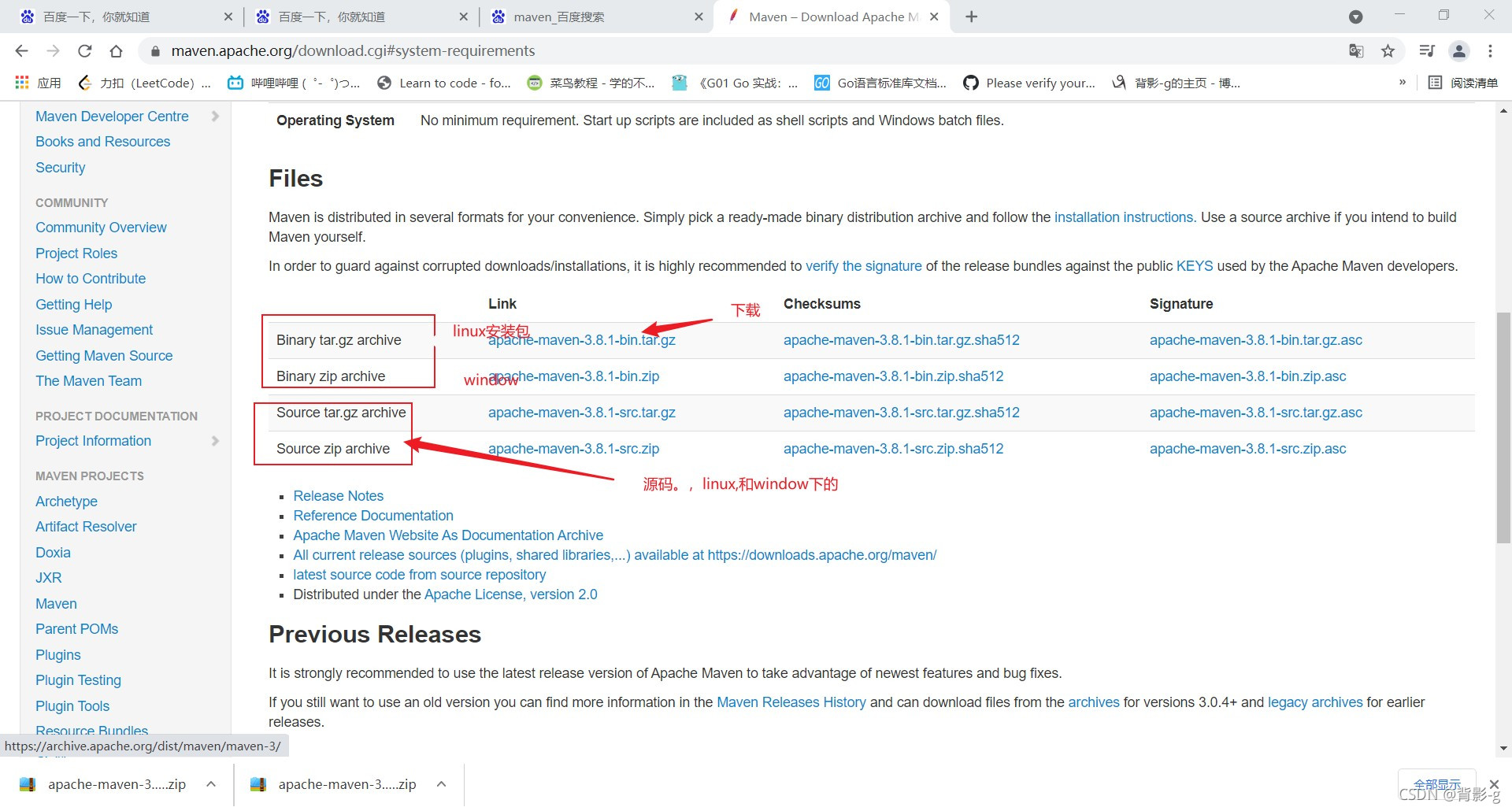Image resolution: width=1512 pixels, height=811 pixels.
Task: Open the browser home page
Action: [116, 51]
